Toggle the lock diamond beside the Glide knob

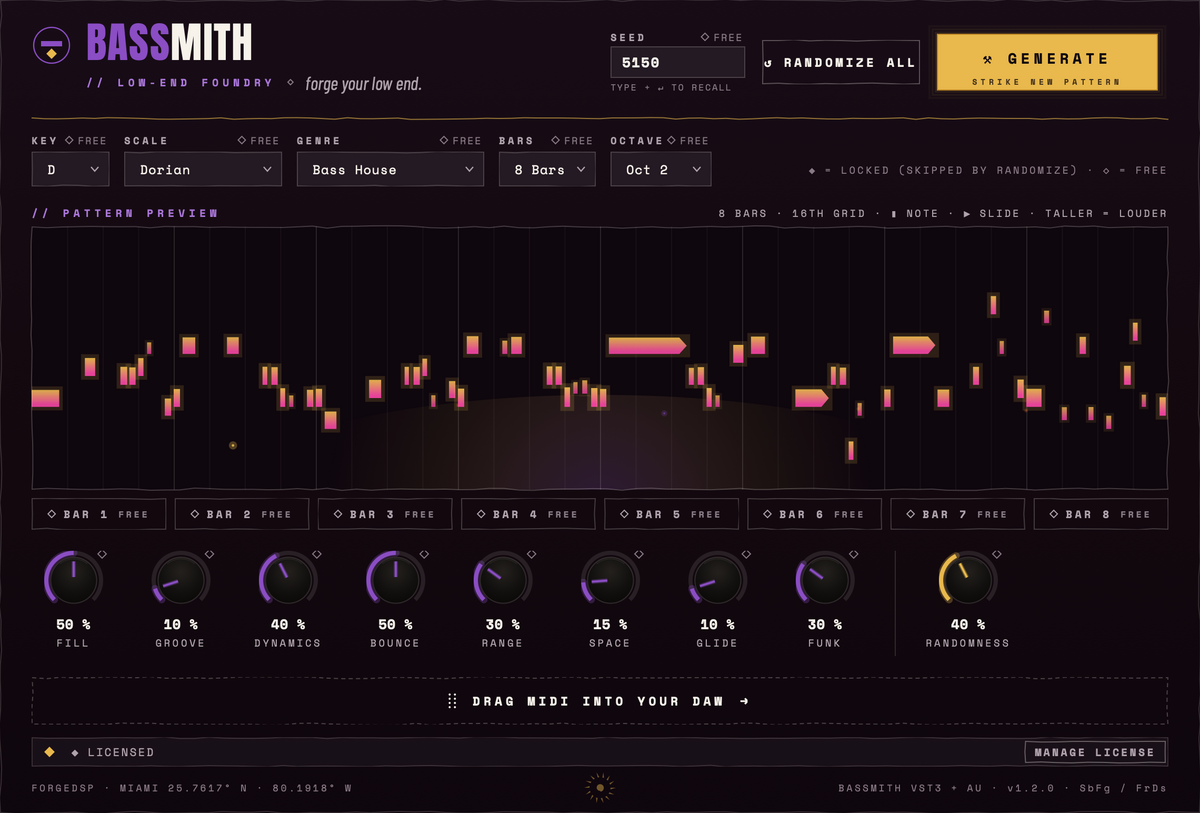coord(746,553)
